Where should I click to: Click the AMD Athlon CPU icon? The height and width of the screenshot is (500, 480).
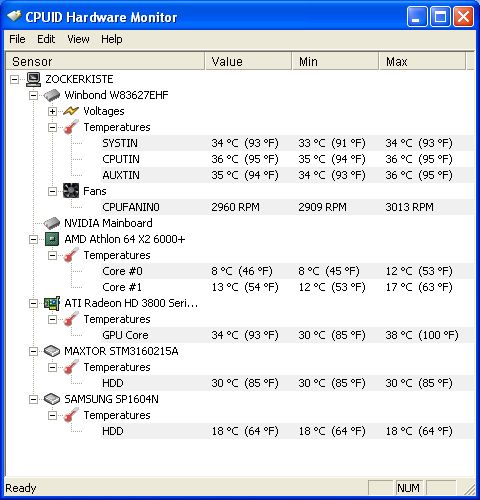pos(52,239)
